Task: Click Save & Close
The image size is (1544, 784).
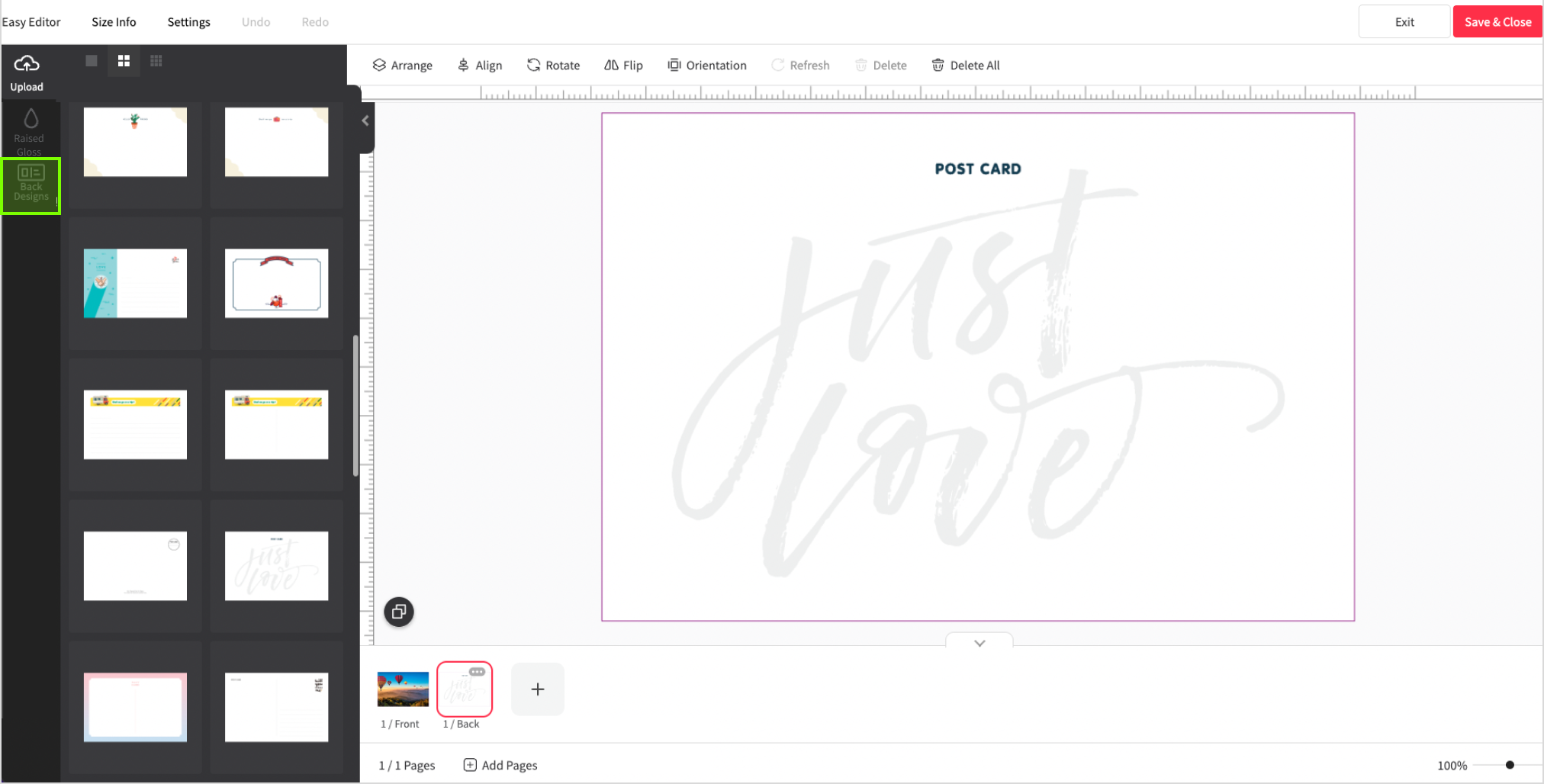Action: coord(1497,22)
